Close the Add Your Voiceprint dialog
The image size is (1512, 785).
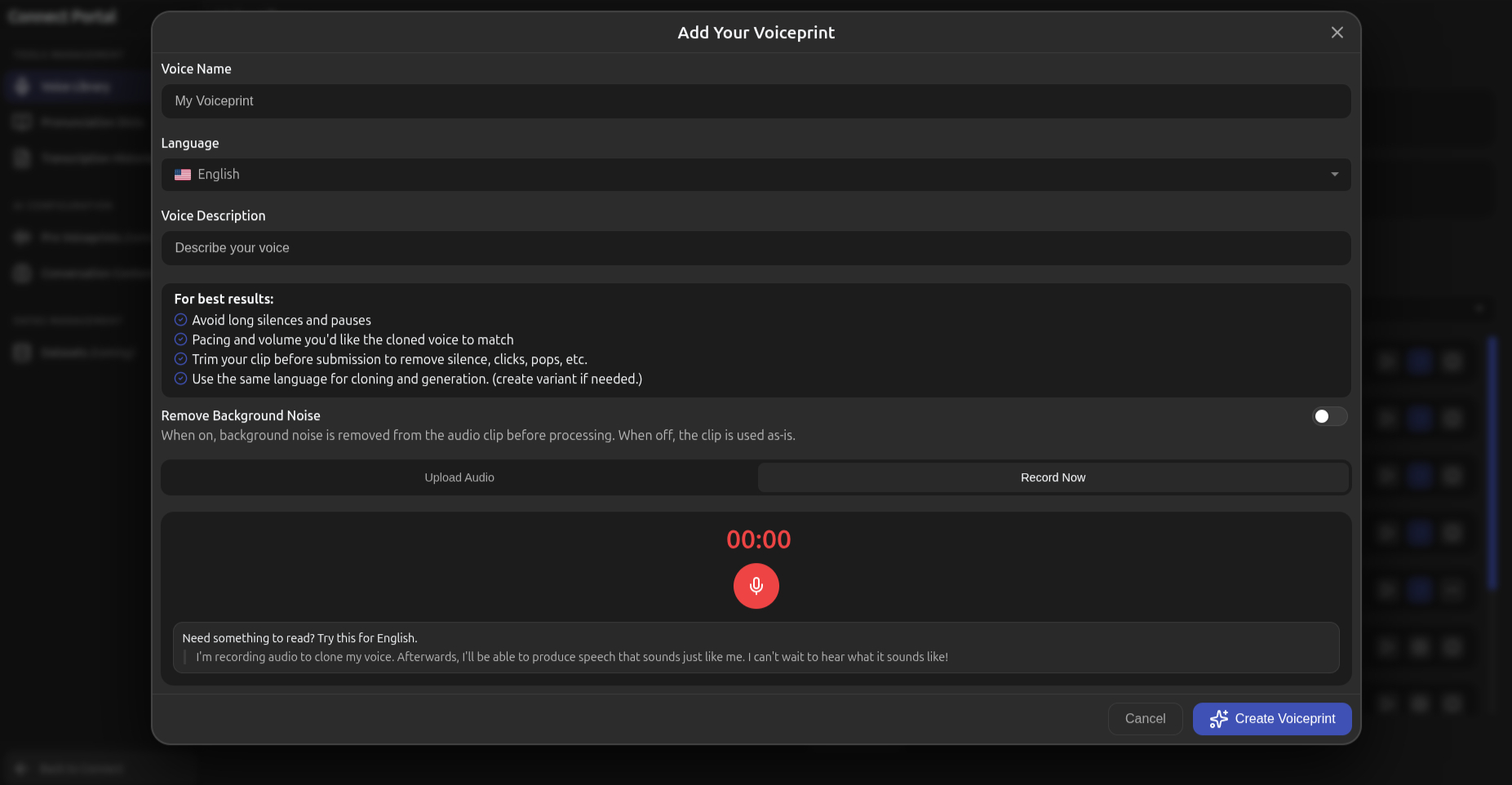click(x=1337, y=33)
